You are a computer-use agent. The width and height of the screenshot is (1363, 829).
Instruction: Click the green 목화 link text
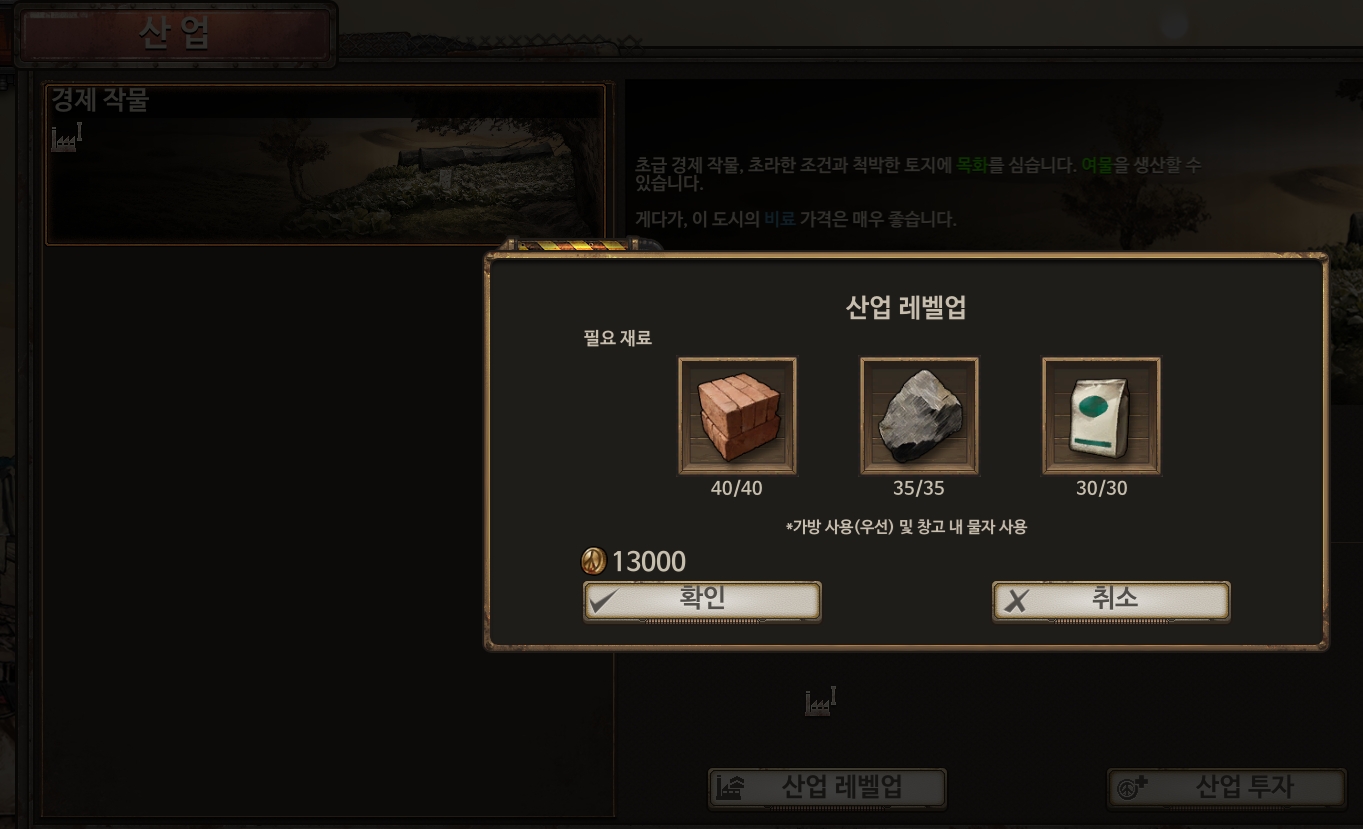972,165
